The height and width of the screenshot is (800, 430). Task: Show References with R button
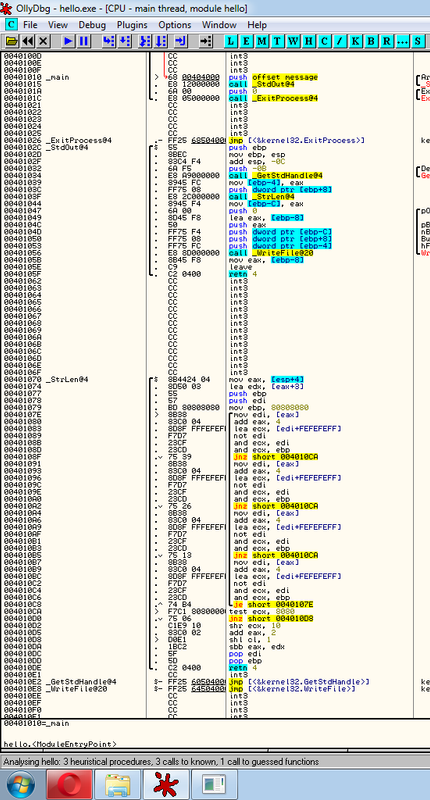coord(387,41)
